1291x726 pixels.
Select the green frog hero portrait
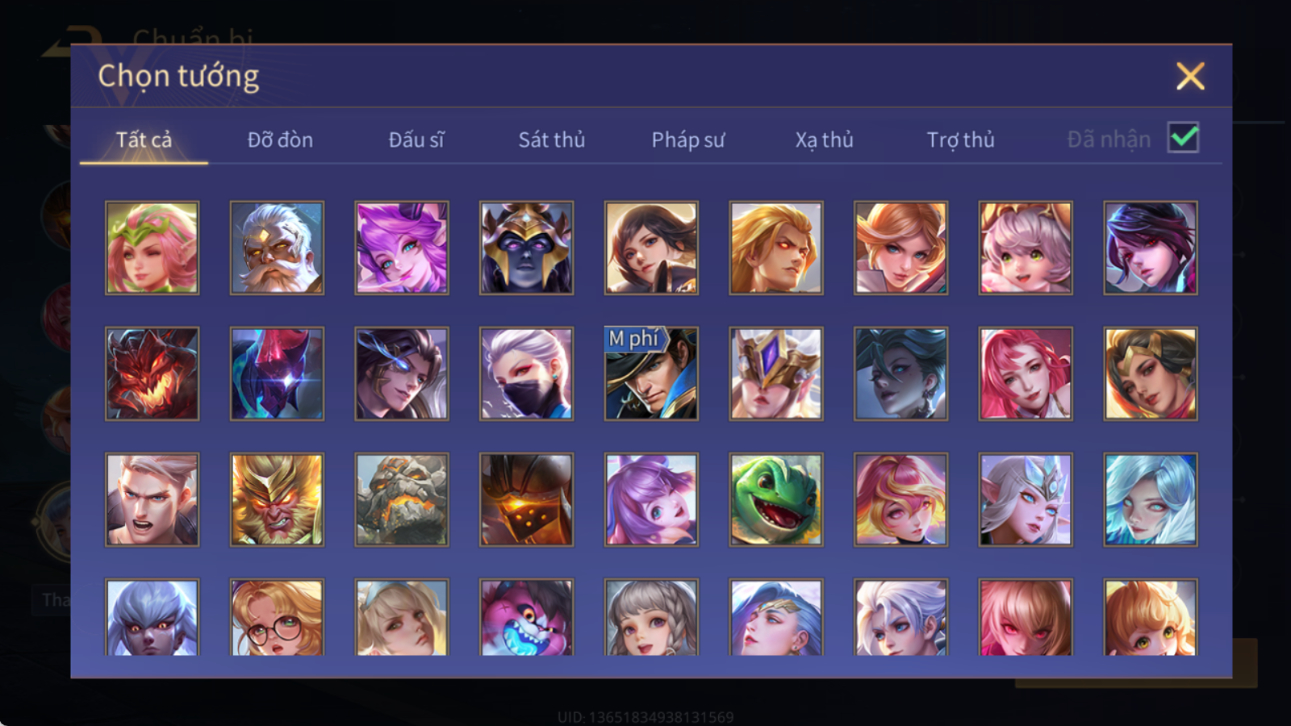click(776, 500)
